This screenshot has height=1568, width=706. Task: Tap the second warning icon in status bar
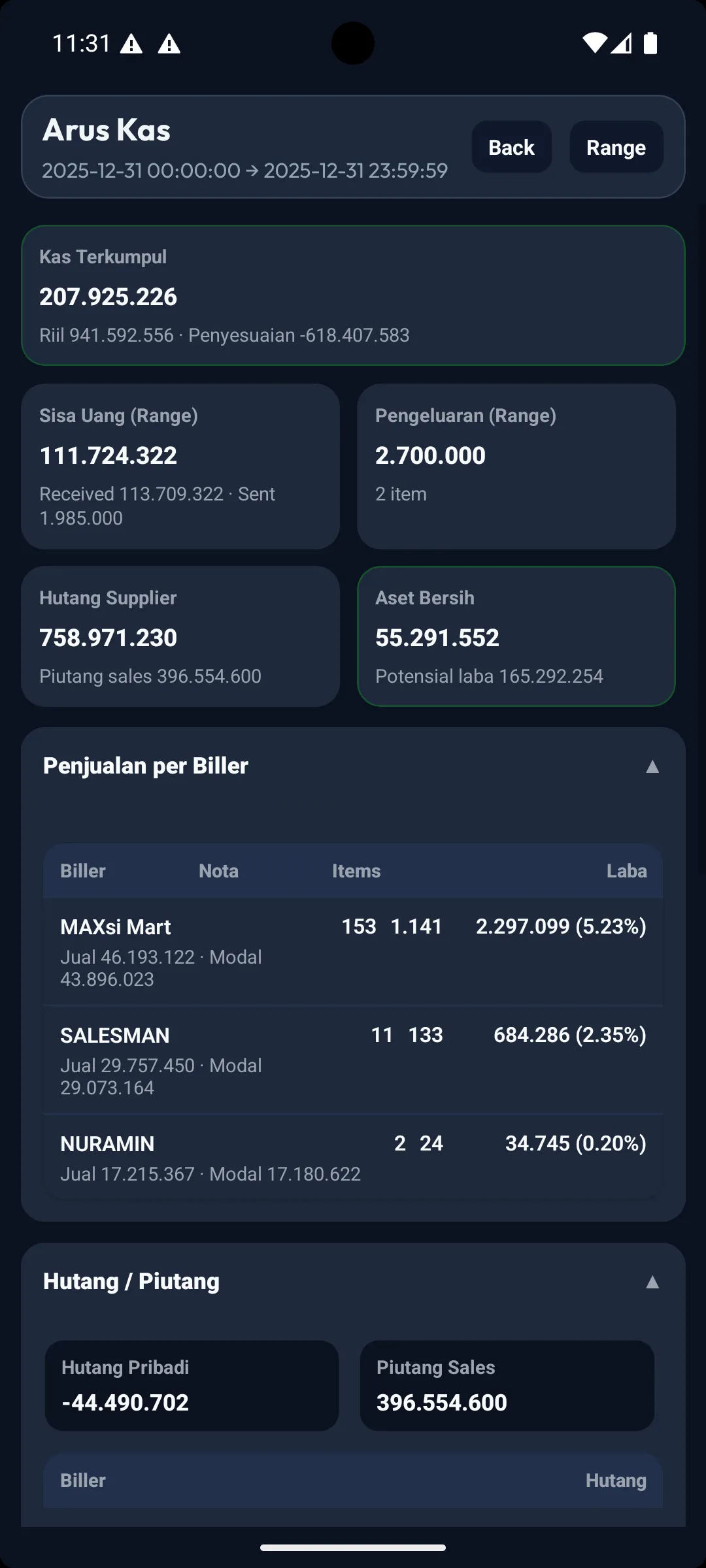click(169, 44)
